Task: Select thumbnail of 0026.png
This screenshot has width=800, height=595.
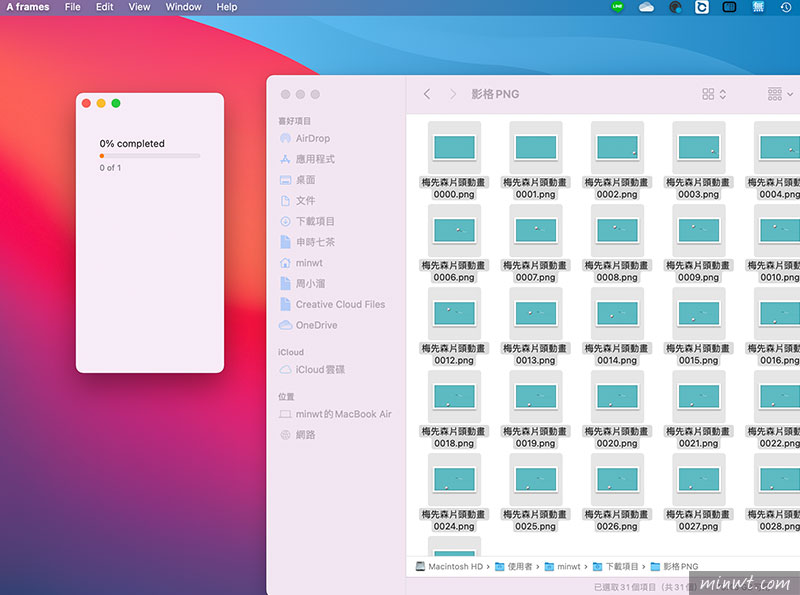Action: click(617, 480)
